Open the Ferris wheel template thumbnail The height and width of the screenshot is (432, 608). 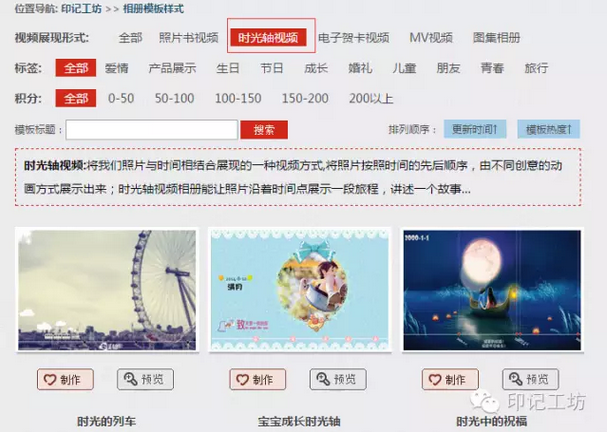(107, 290)
